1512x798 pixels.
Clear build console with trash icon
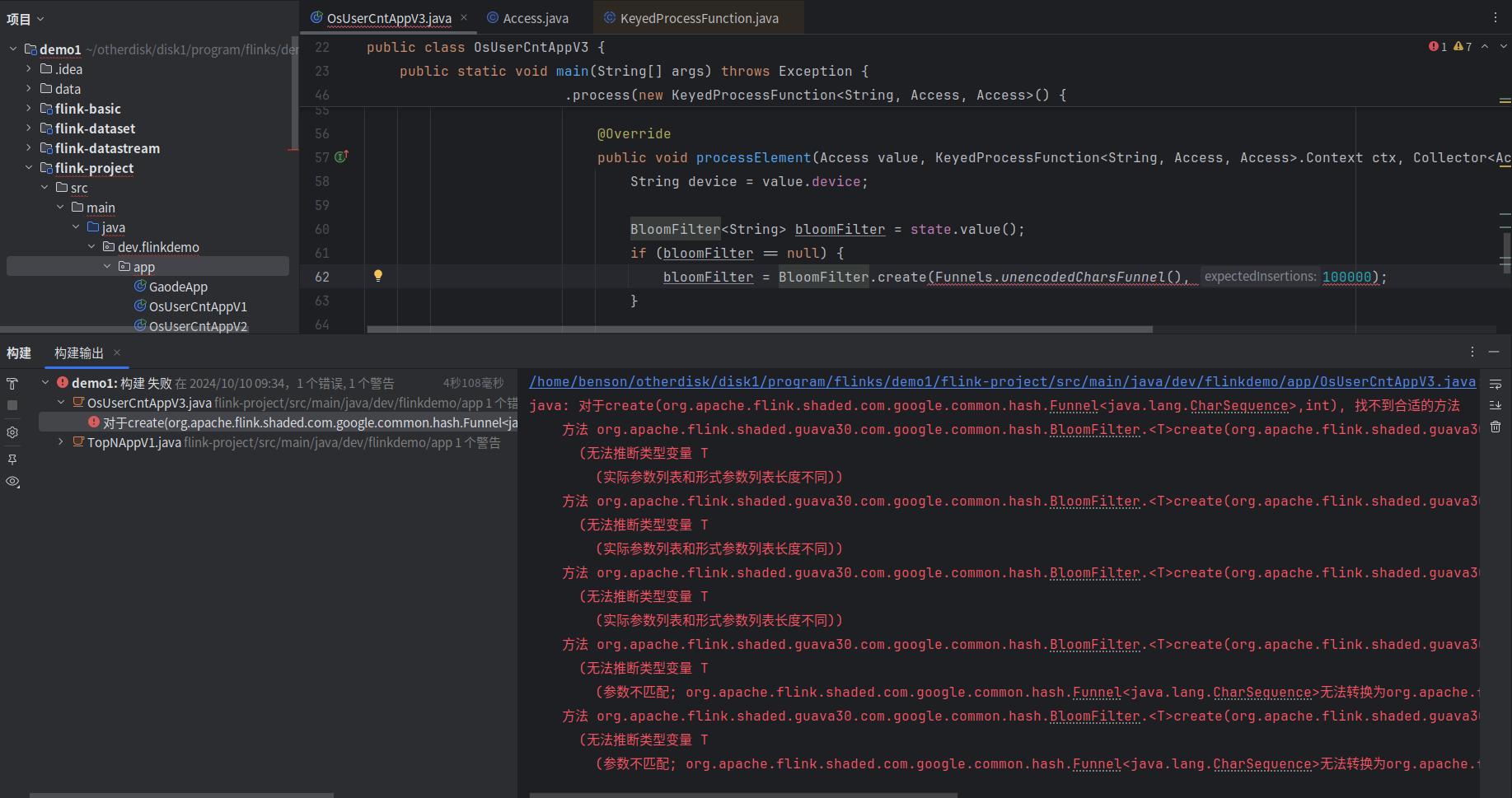[x=1496, y=427]
